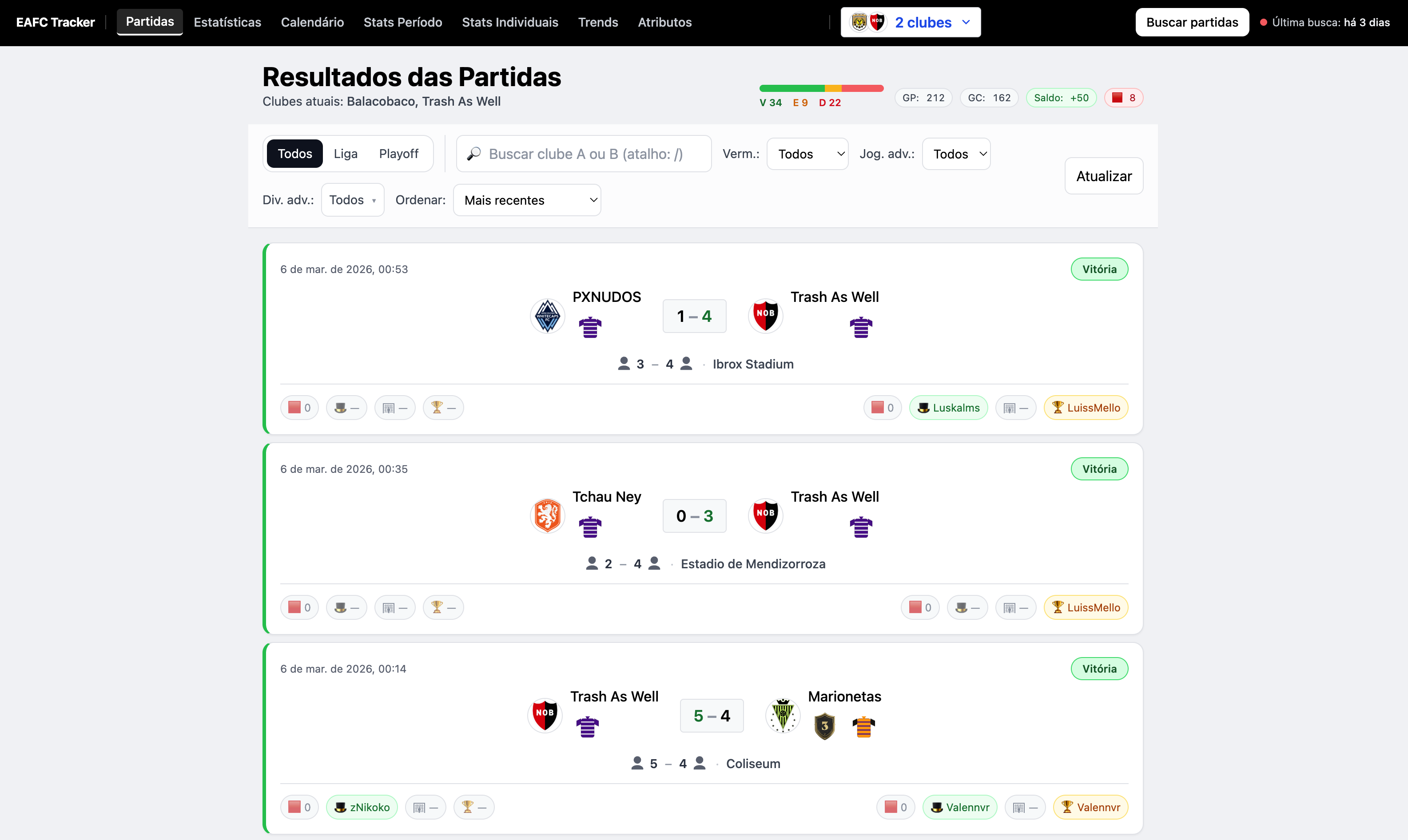Click the Atualizar button
The image size is (1408, 840).
click(x=1103, y=176)
